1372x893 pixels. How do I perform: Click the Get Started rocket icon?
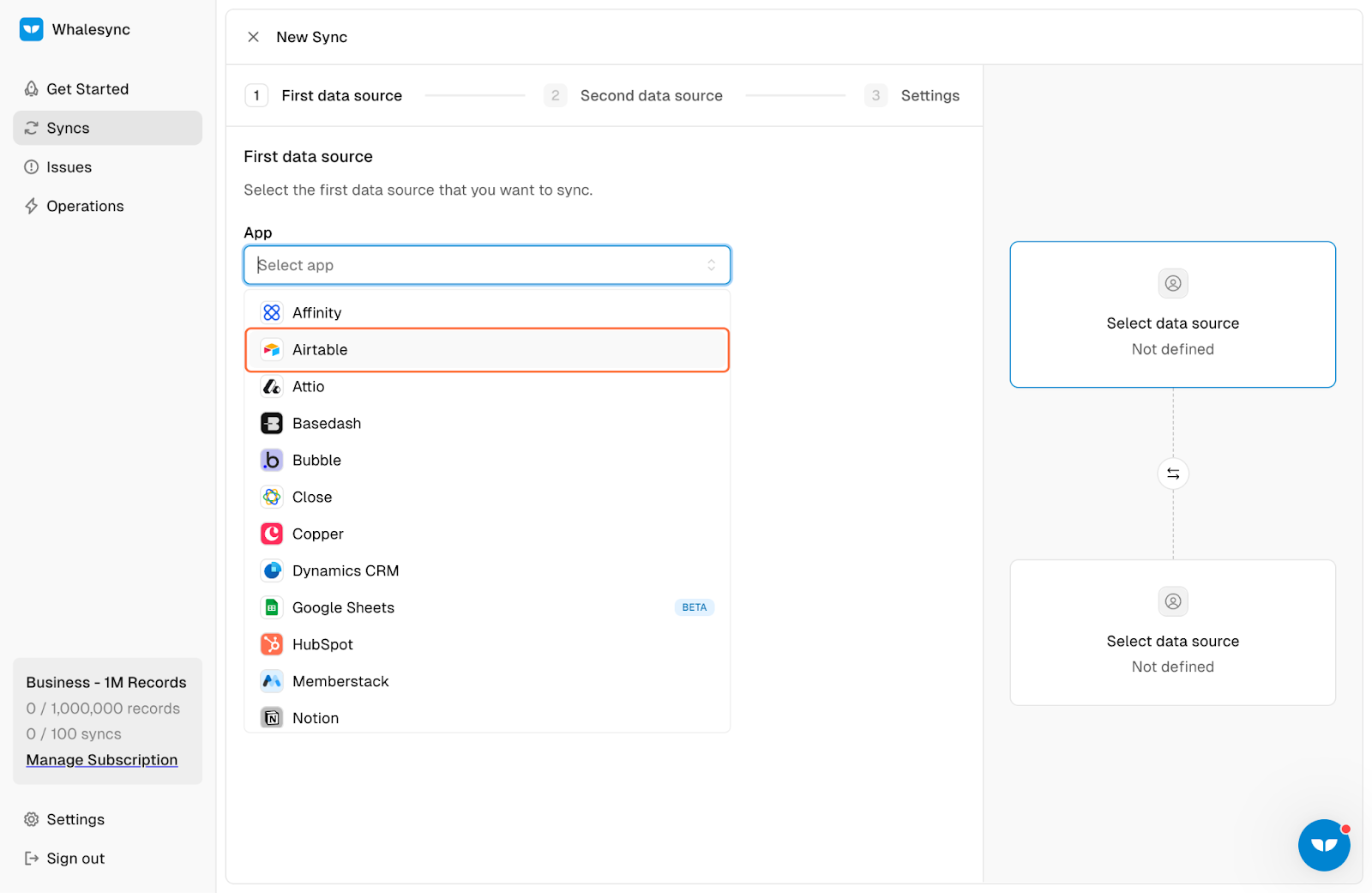pyautogui.click(x=32, y=89)
